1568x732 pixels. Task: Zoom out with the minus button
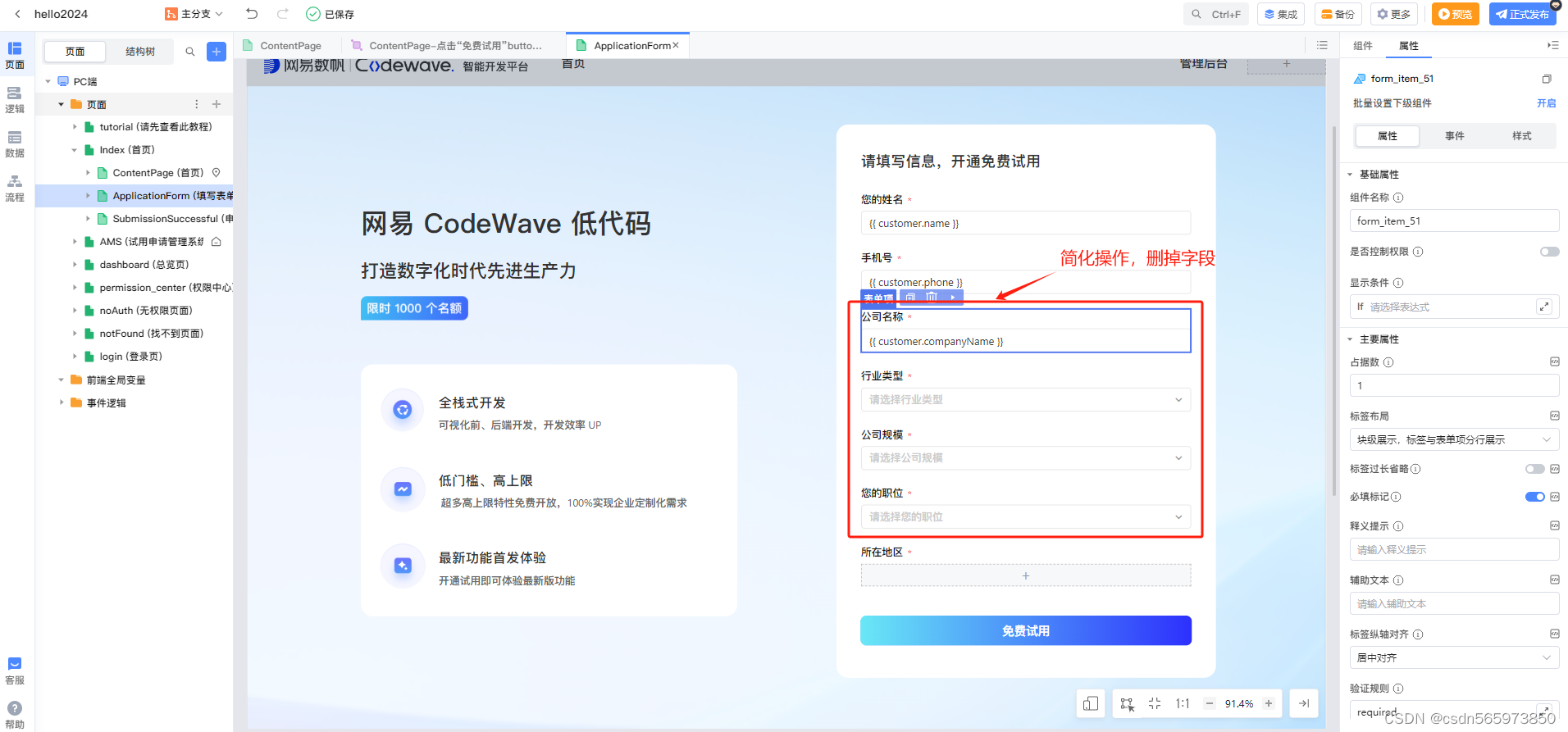point(1209,703)
